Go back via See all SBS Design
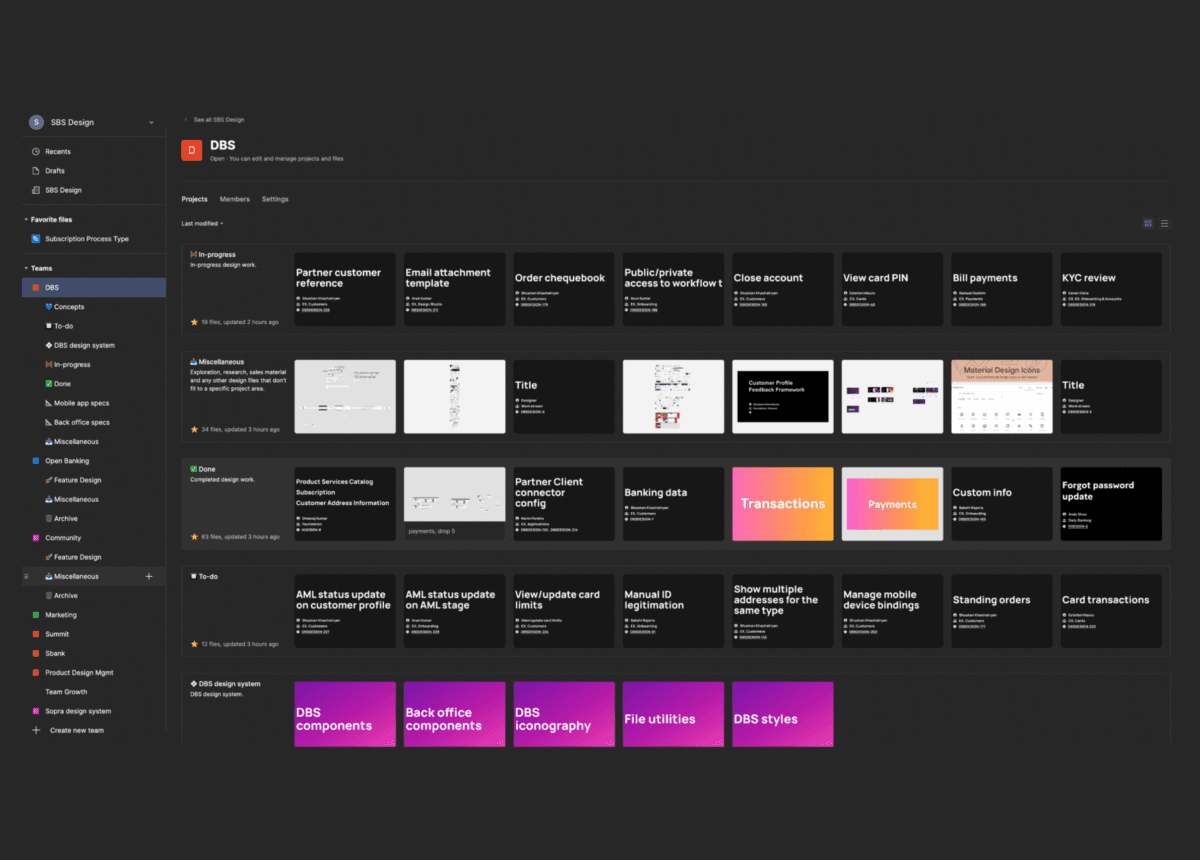Image resolution: width=1200 pixels, height=860 pixels. [x=219, y=120]
